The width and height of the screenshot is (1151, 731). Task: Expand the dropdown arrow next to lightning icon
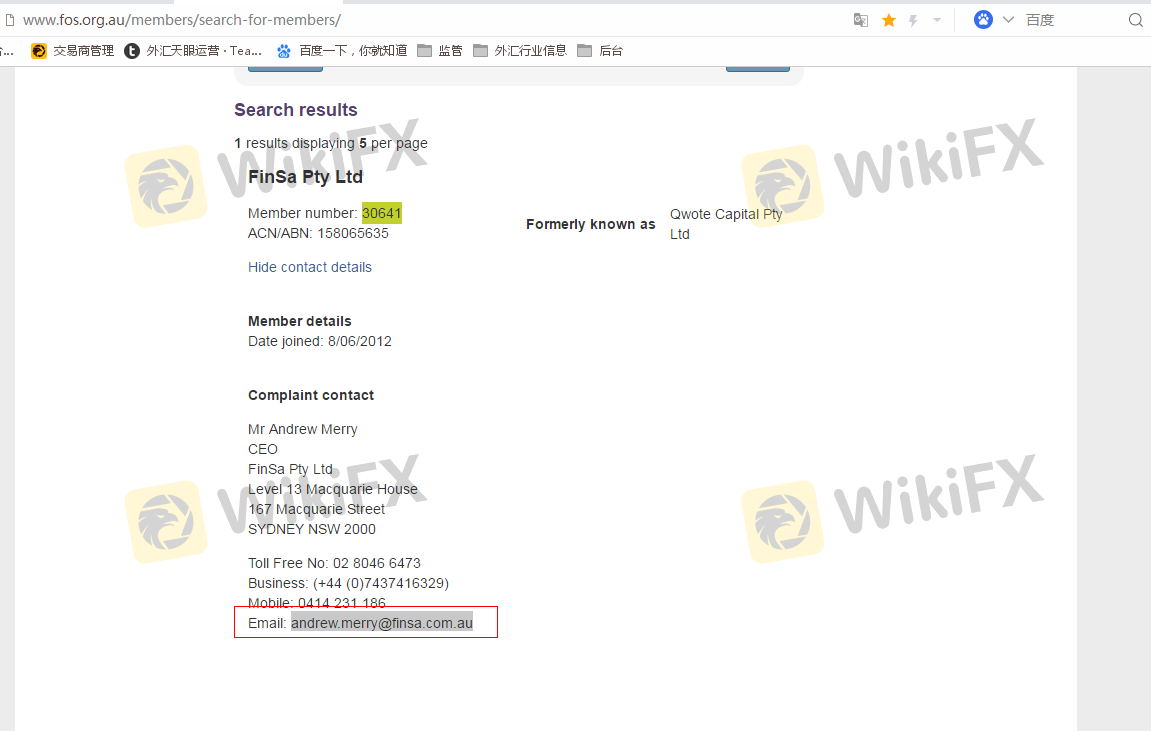[x=937, y=20]
